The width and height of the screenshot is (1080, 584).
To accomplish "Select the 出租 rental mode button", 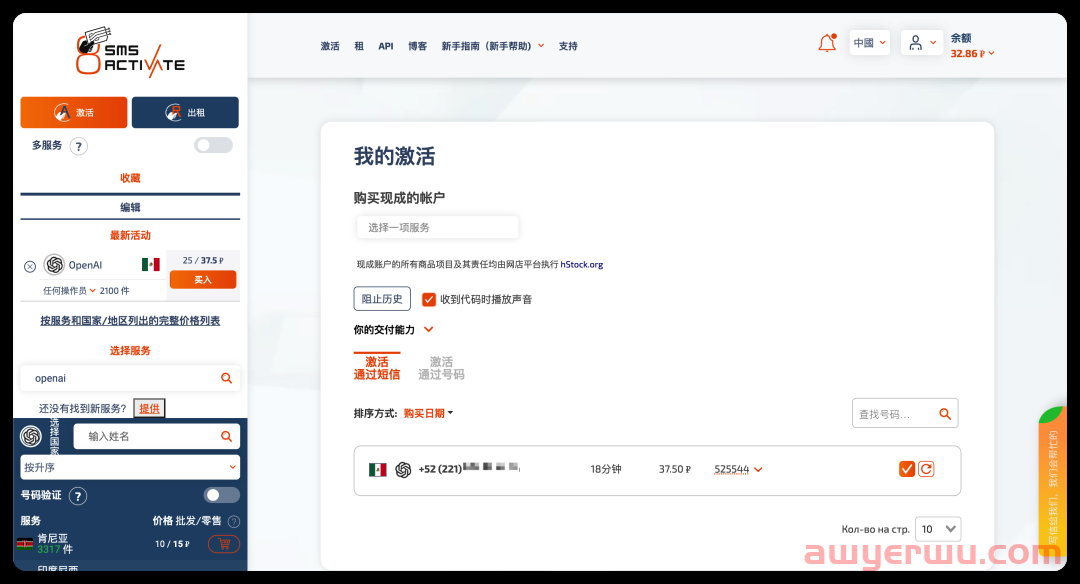I will pyautogui.click(x=185, y=112).
